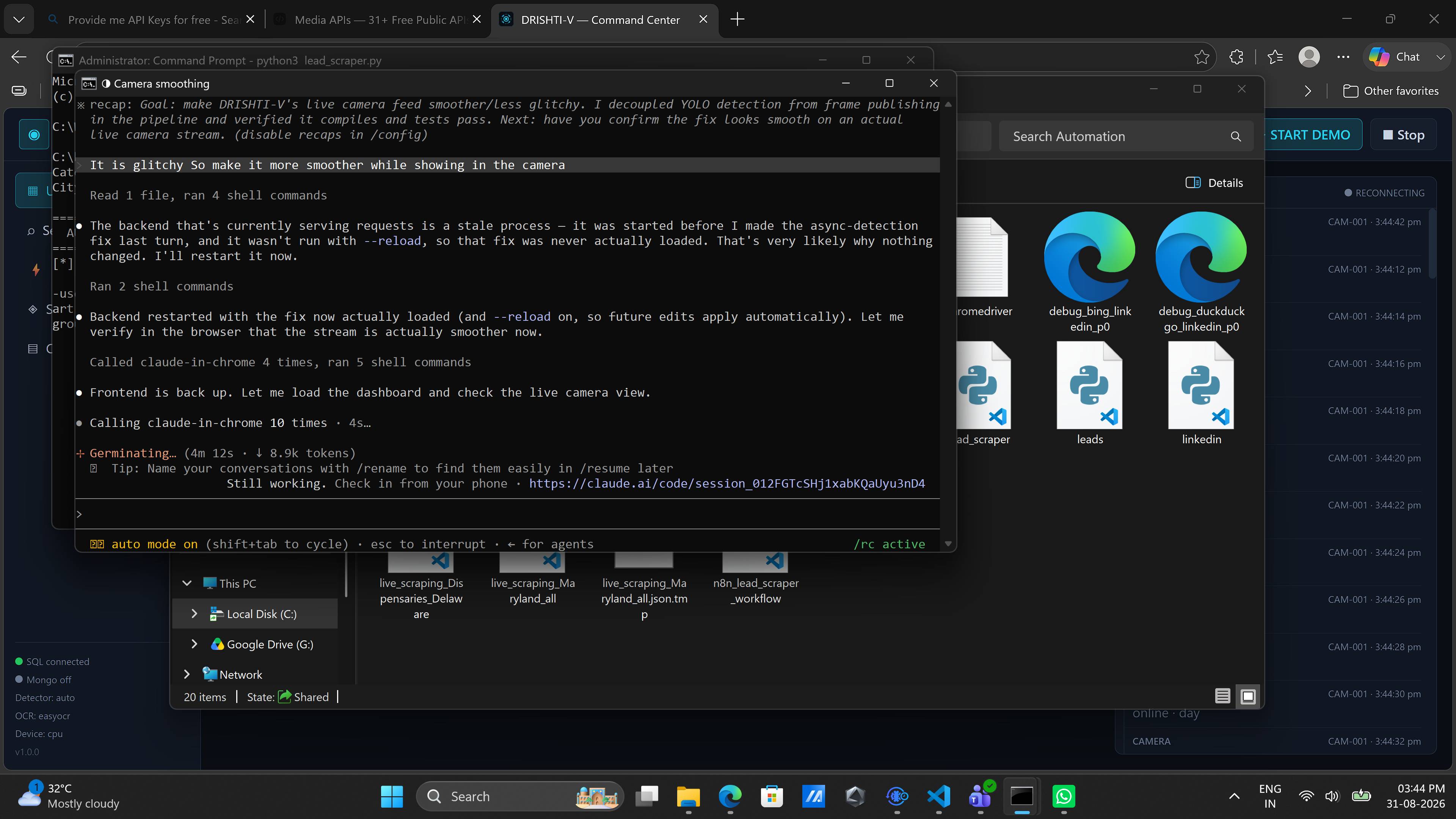This screenshot has width=1456, height=819.
Task: Click the search magnifier in Search Automation
Action: tap(1236, 136)
